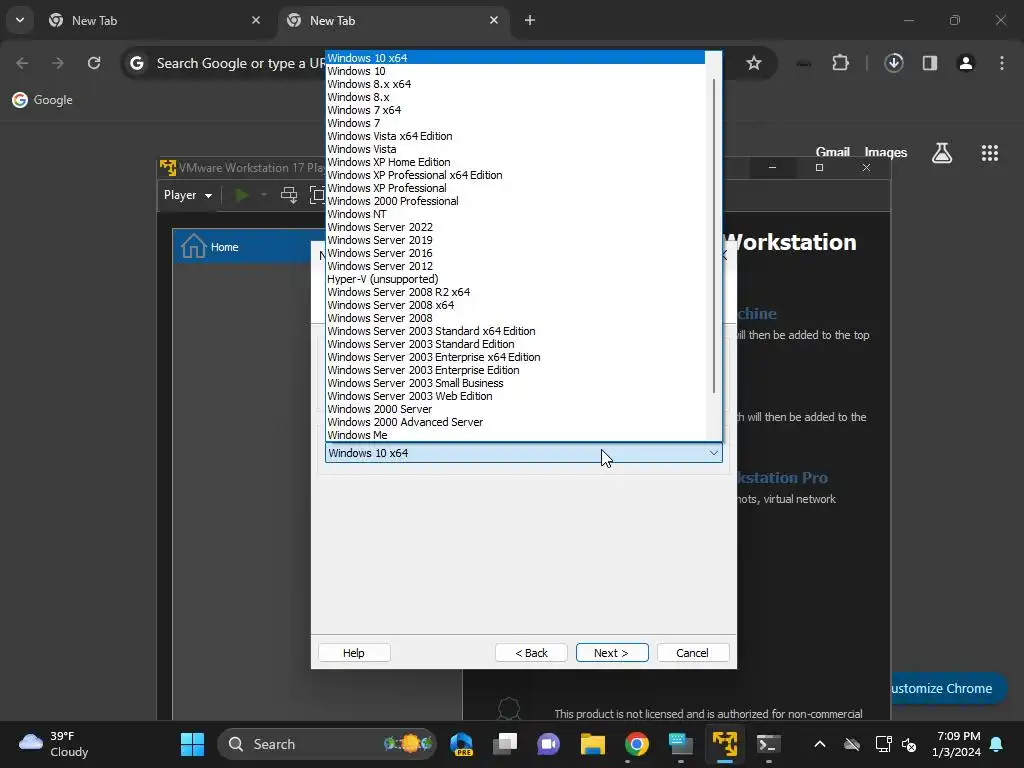Open the Images link
The height and width of the screenshot is (768, 1024).
click(886, 152)
